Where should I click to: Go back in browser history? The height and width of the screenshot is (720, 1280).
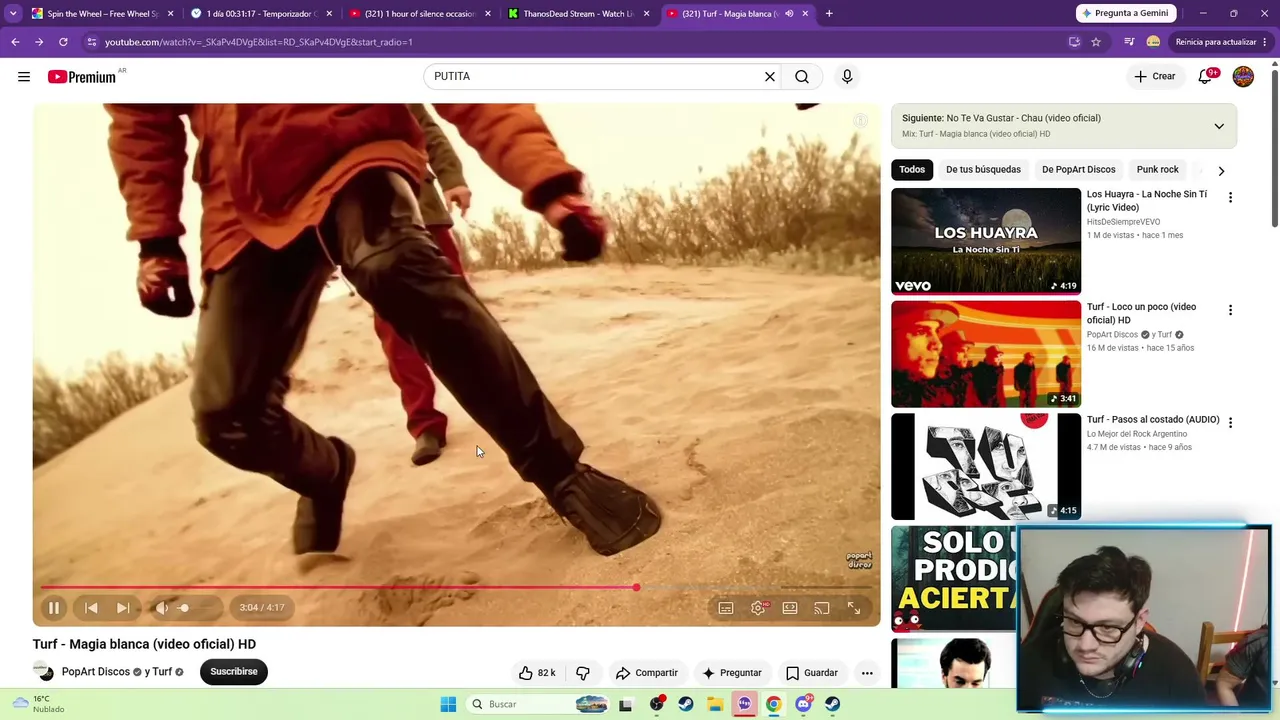(15, 42)
